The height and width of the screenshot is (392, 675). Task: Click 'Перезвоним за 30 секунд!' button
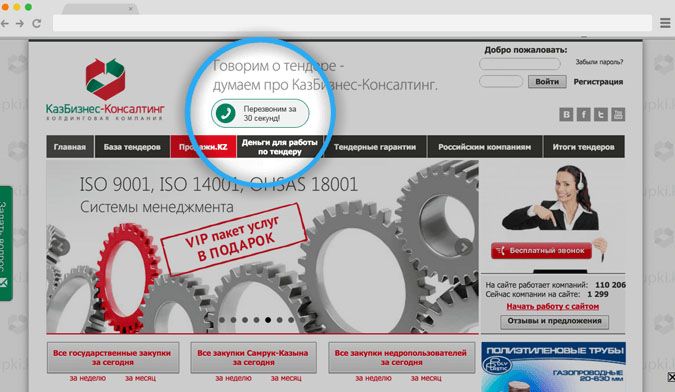pos(260,113)
